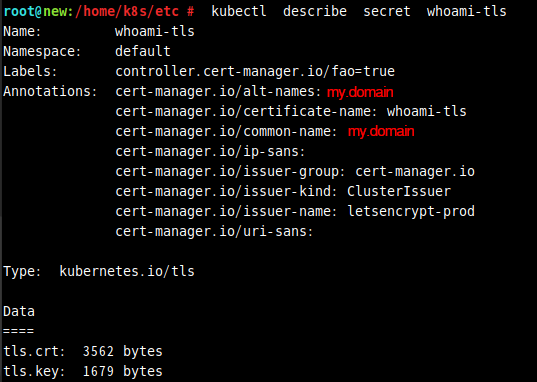Click the letsencrypt-prod issuer name
537x382 pixels.
point(411,211)
